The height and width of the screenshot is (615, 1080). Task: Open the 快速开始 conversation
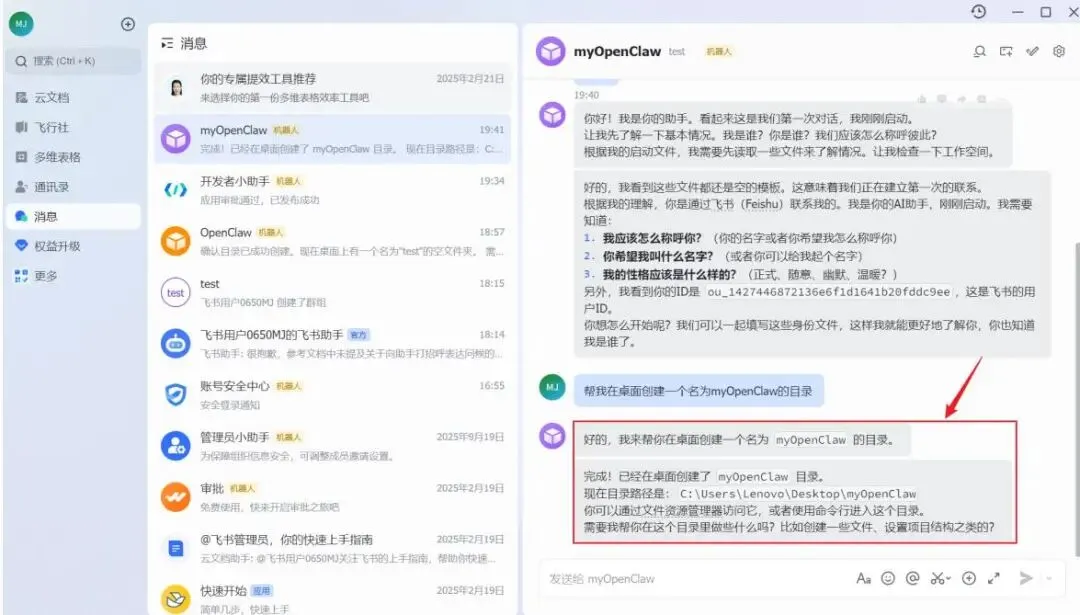(x=333, y=598)
